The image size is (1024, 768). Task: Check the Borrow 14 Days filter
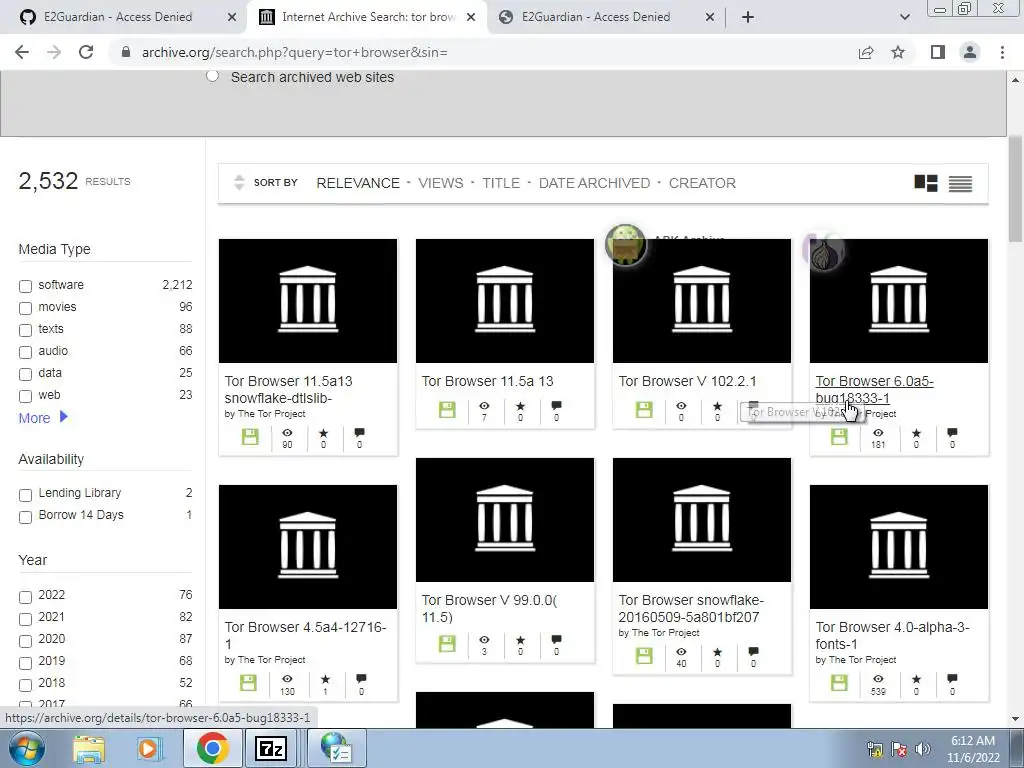point(25,517)
